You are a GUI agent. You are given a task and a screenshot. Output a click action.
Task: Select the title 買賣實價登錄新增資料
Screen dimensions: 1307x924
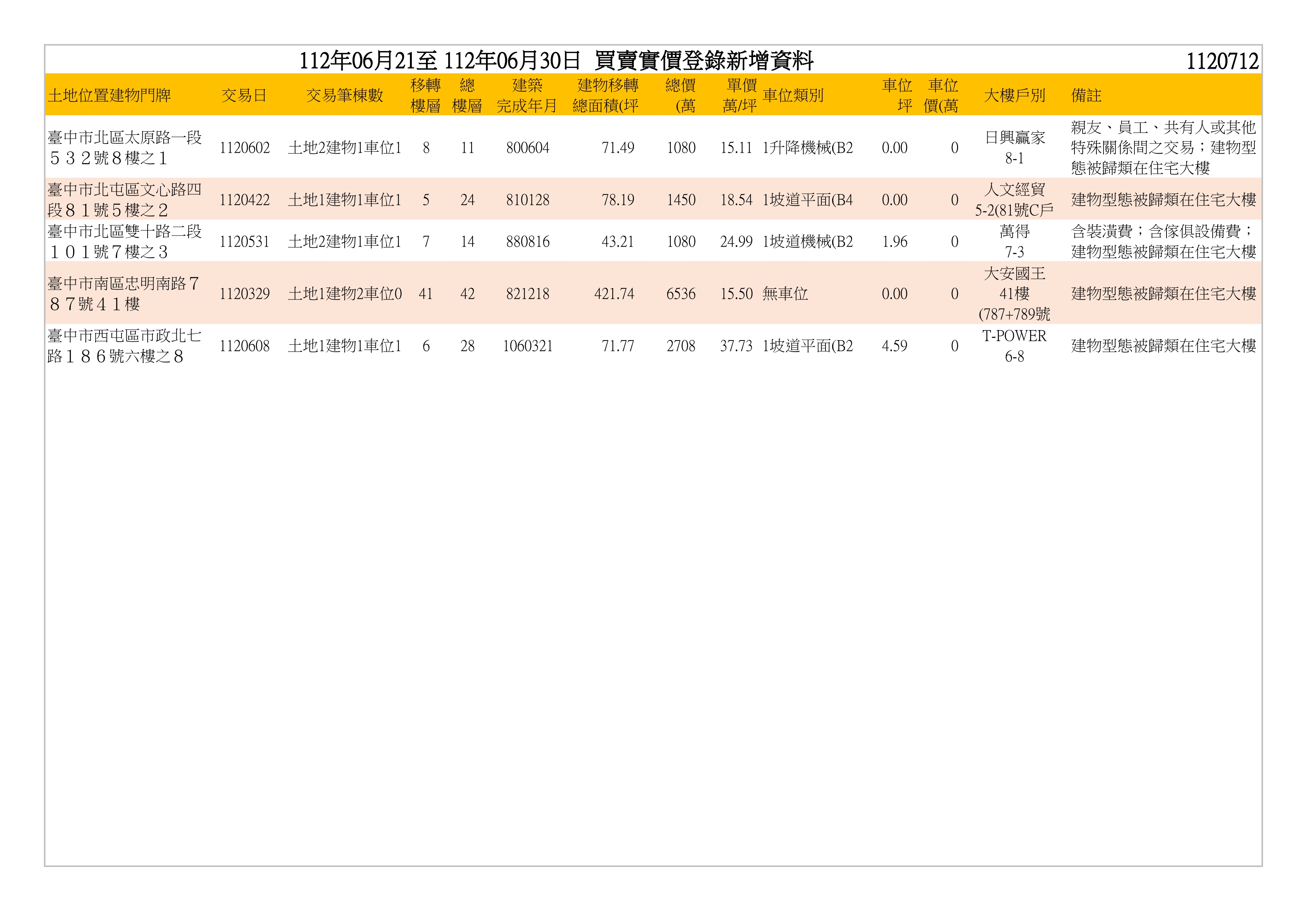point(704,60)
